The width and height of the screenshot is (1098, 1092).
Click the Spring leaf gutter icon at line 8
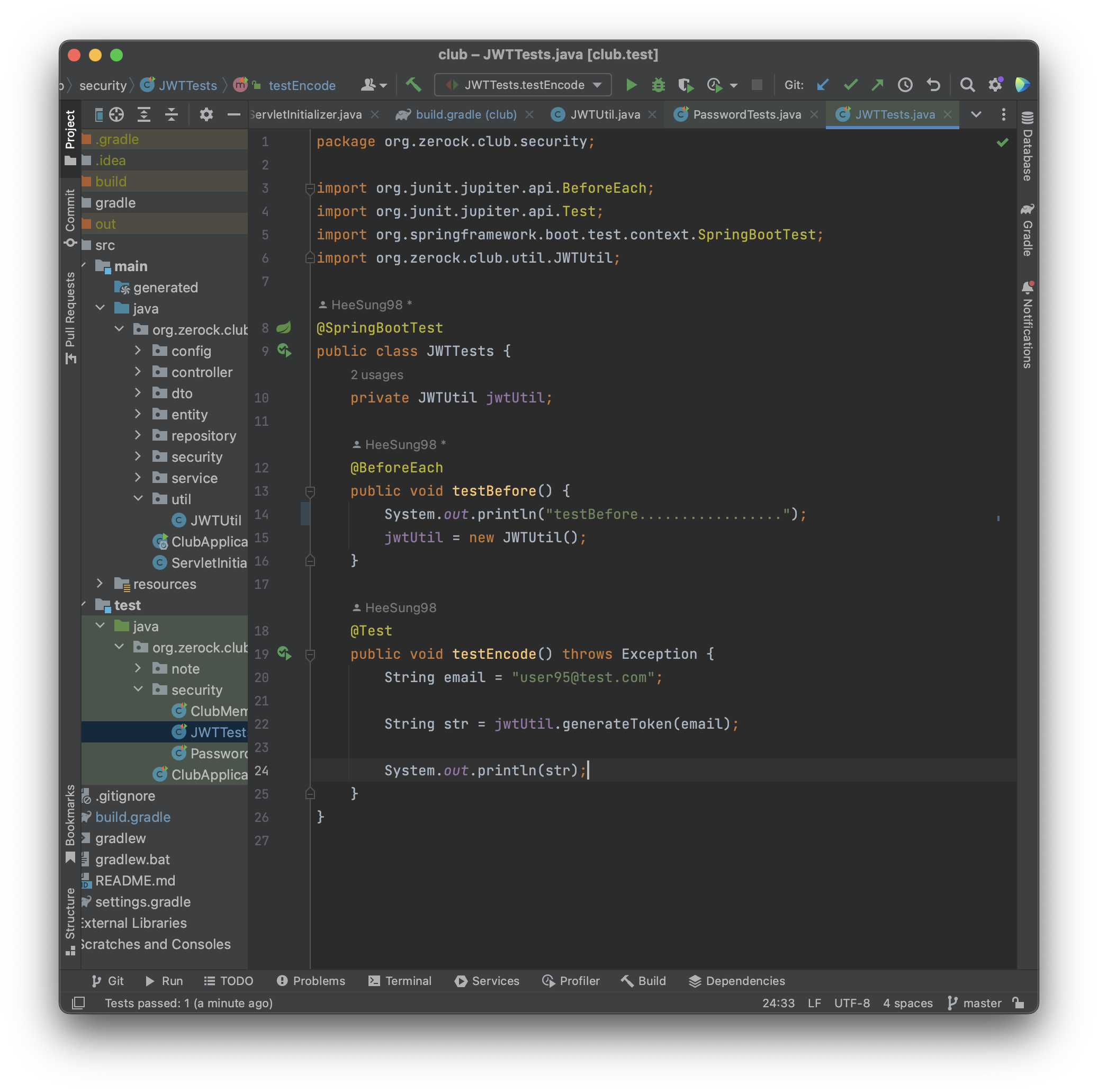click(x=284, y=327)
